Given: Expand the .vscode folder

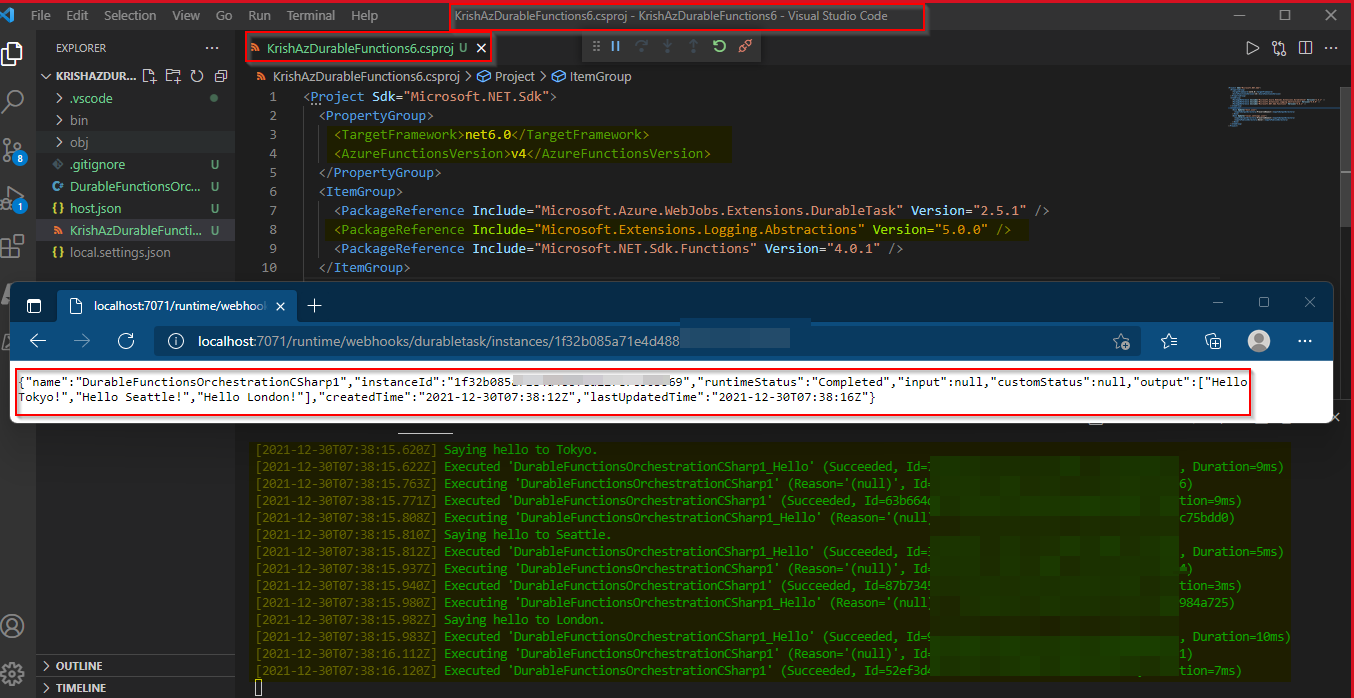Looking at the screenshot, I should pyautogui.click(x=91, y=98).
